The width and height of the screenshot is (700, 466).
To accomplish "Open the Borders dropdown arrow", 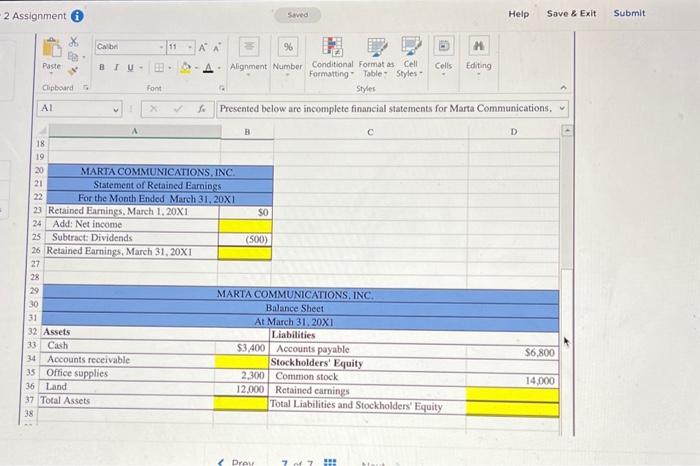I will [170, 68].
